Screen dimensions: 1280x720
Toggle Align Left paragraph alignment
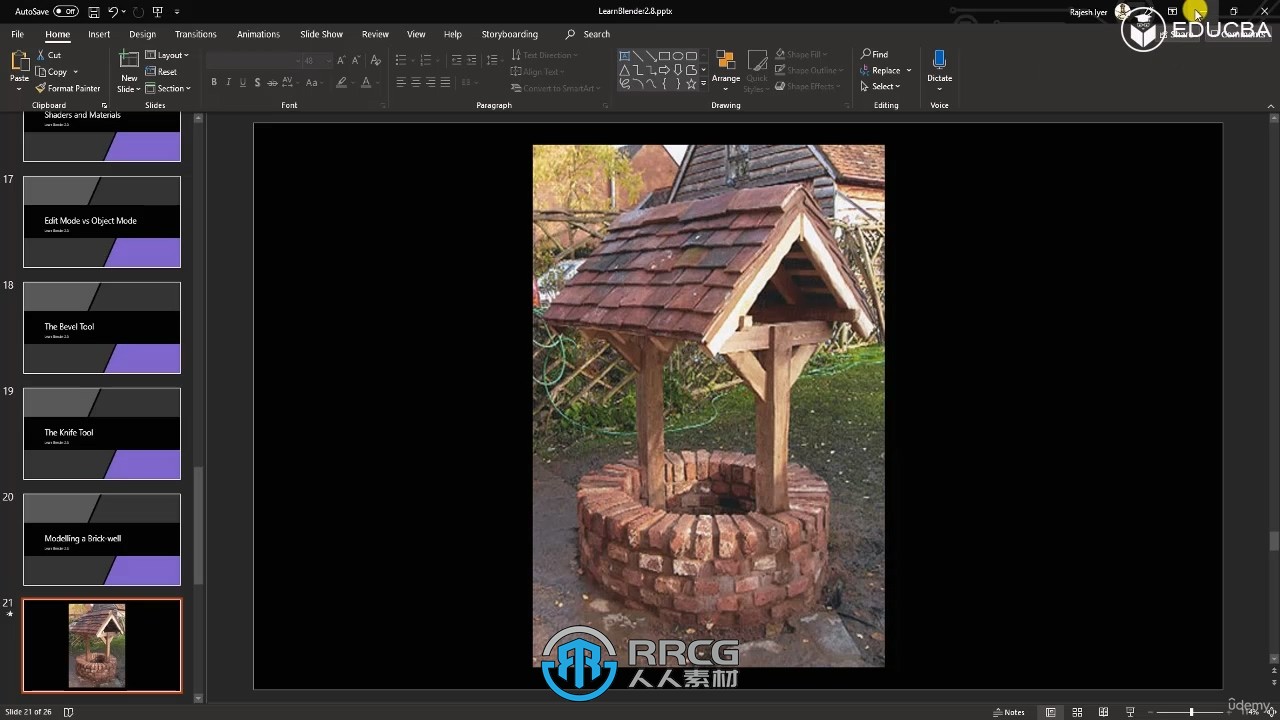click(x=401, y=83)
